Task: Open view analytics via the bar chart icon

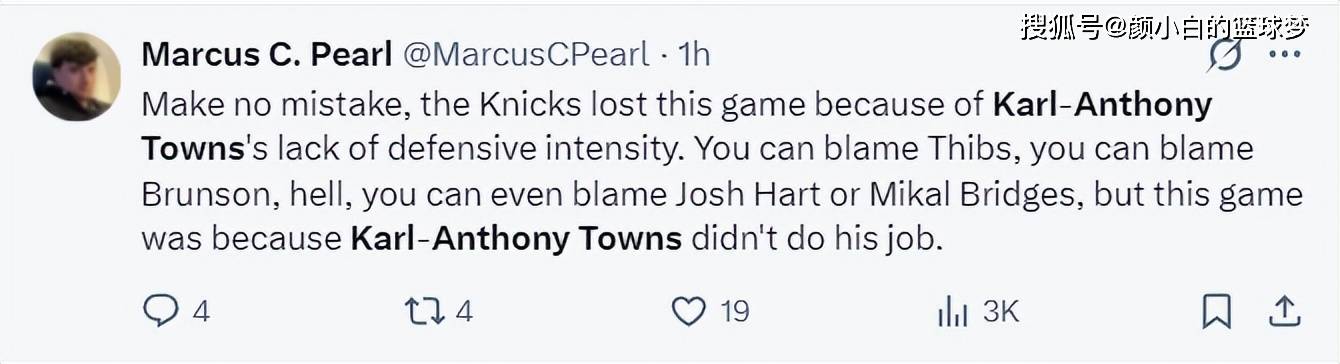Action: (953, 312)
